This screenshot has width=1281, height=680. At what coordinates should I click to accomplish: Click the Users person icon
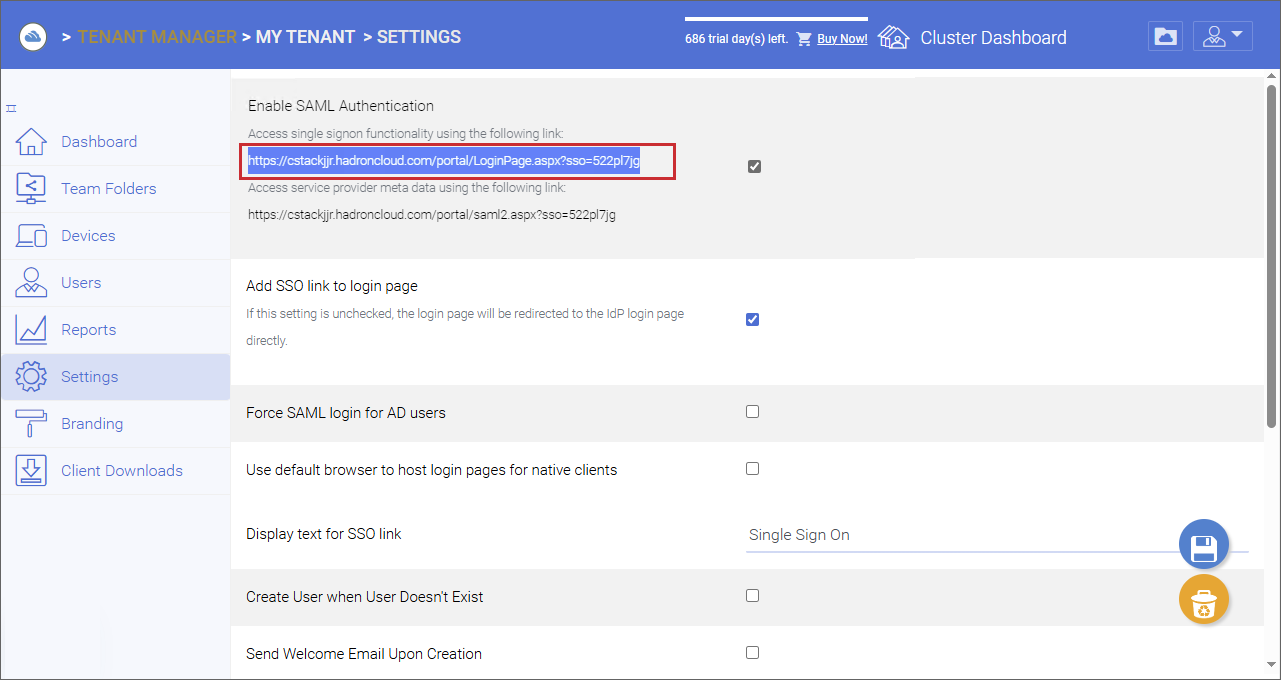tap(31, 283)
